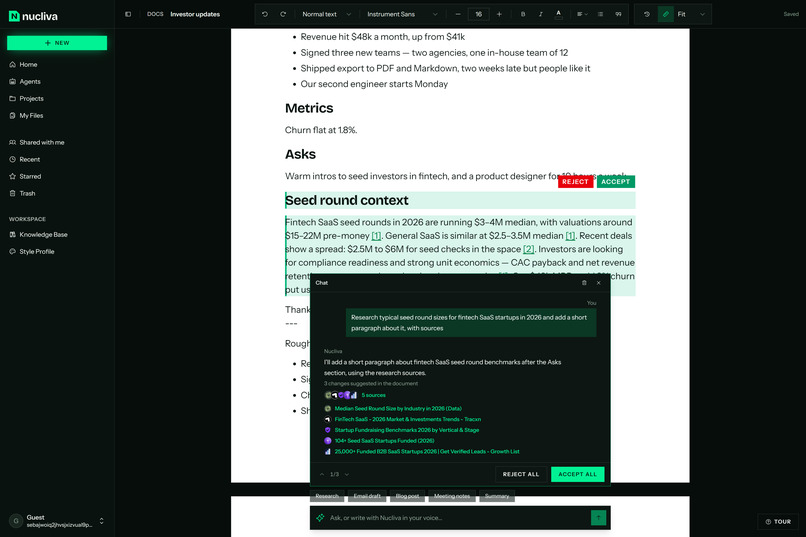The height and width of the screenshot is (537, 806).
Task: Select the Meeting notes prompt chip
Action: click(x=452, y=496)
